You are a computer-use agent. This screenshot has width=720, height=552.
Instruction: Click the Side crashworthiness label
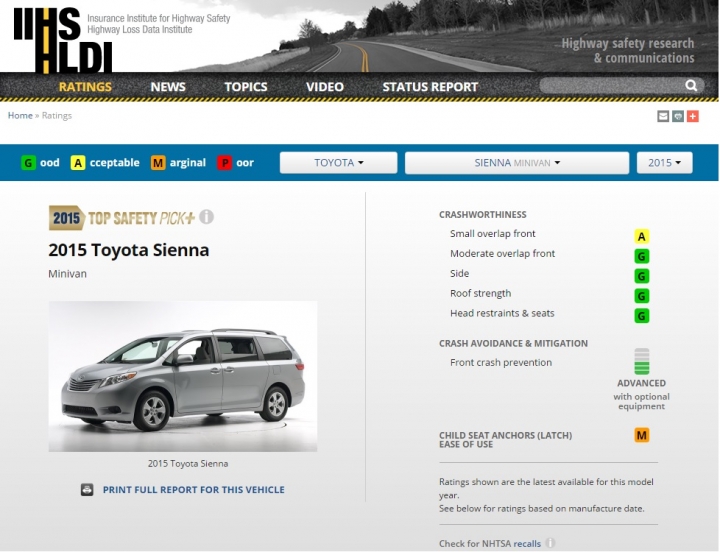pos(460,273)
